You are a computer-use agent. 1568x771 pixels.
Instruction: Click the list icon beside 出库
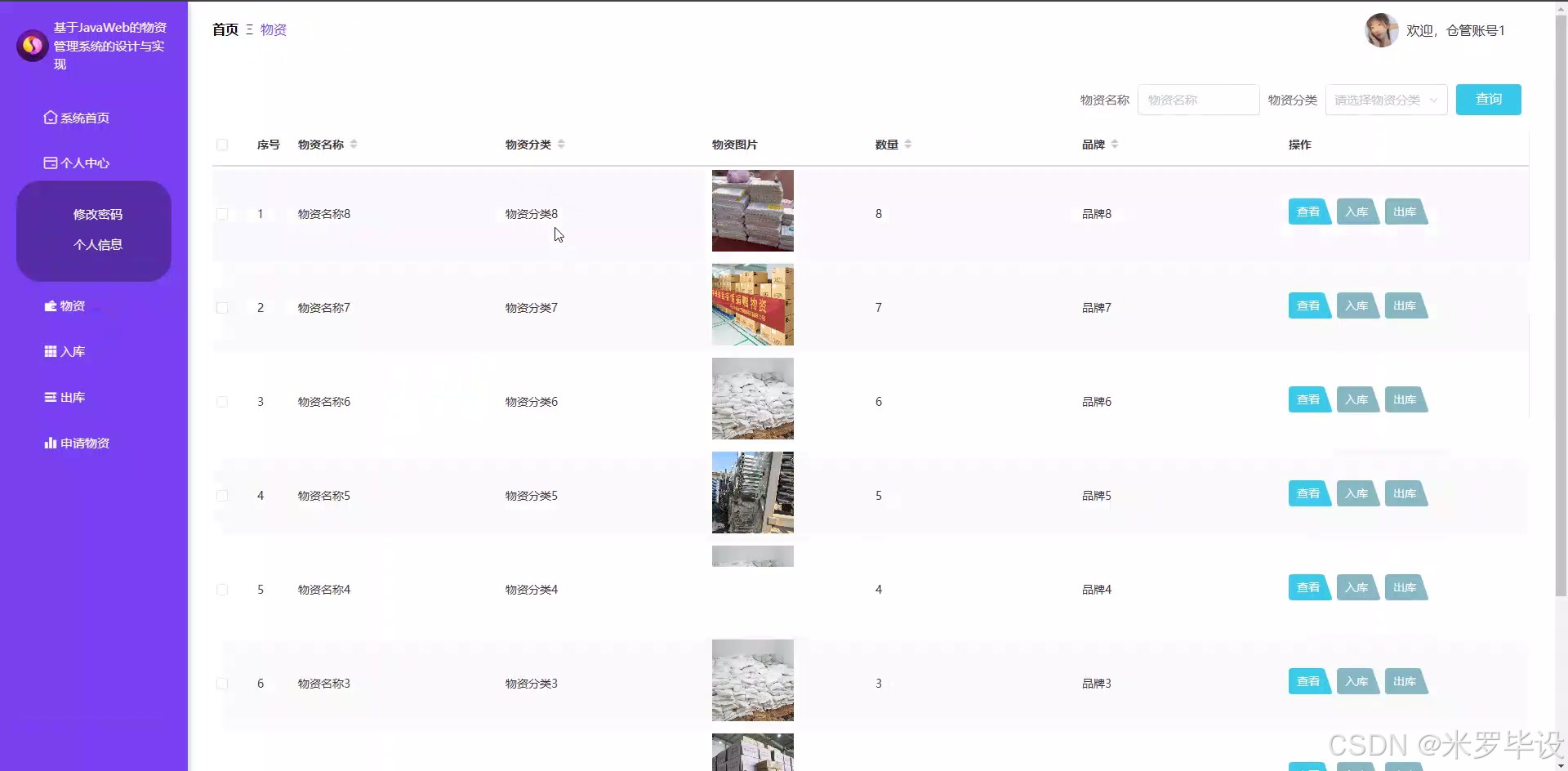click(51, 397)
